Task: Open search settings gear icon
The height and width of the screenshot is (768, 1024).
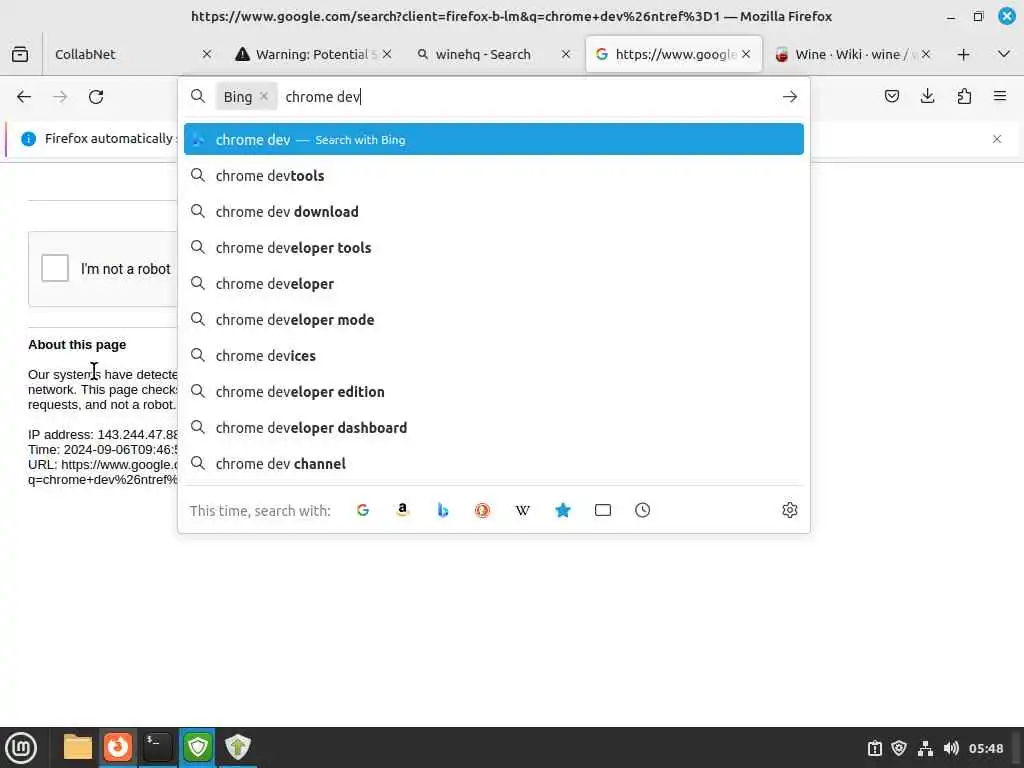Action: tap(790, 510)
